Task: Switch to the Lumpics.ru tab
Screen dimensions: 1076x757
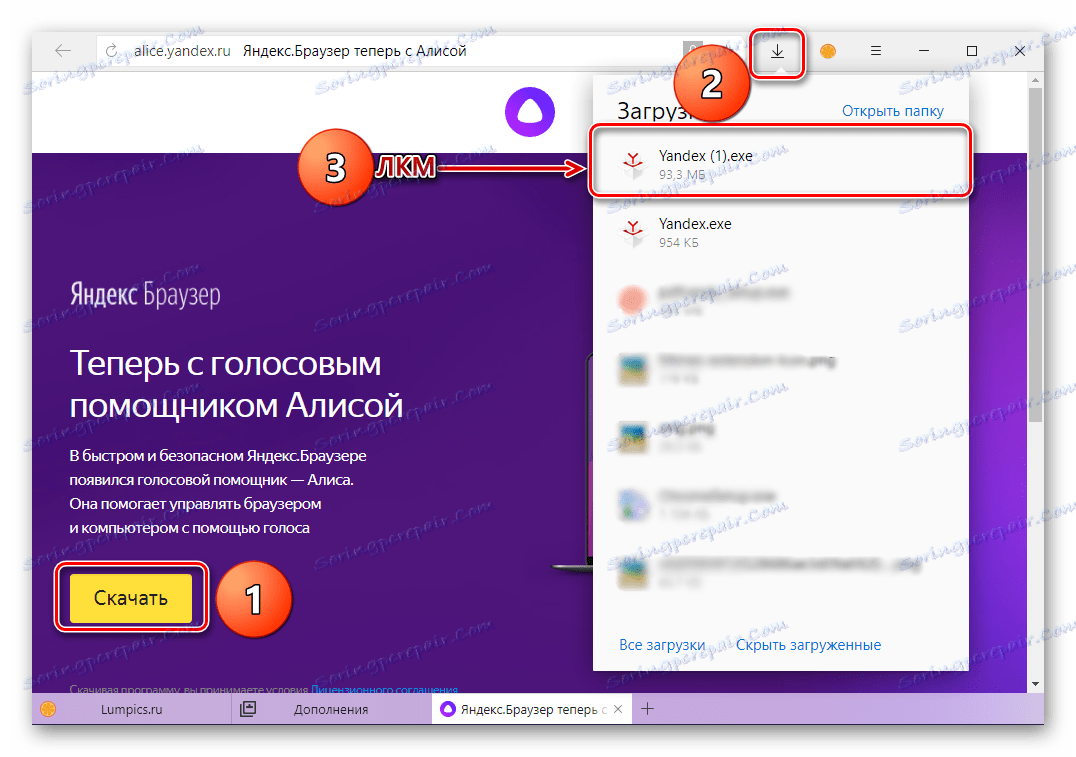Action: 132,709
